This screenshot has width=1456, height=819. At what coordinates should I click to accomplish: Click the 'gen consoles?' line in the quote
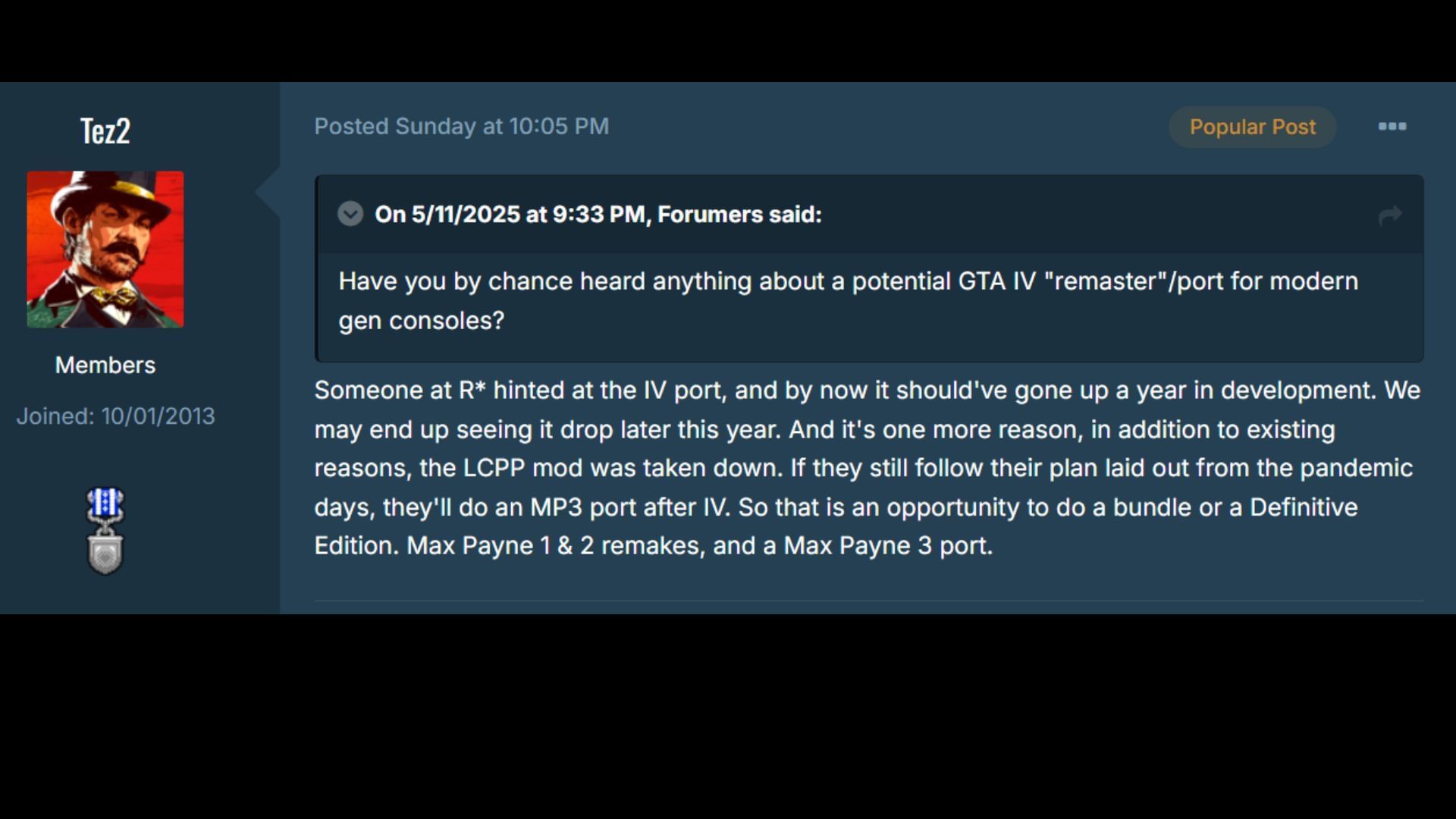[x=421, y=321]
